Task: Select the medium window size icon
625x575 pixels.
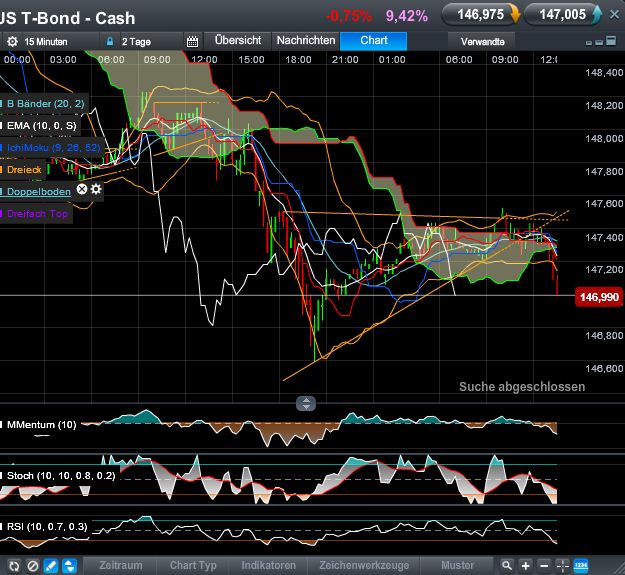Action: click(x=599, y=42)
